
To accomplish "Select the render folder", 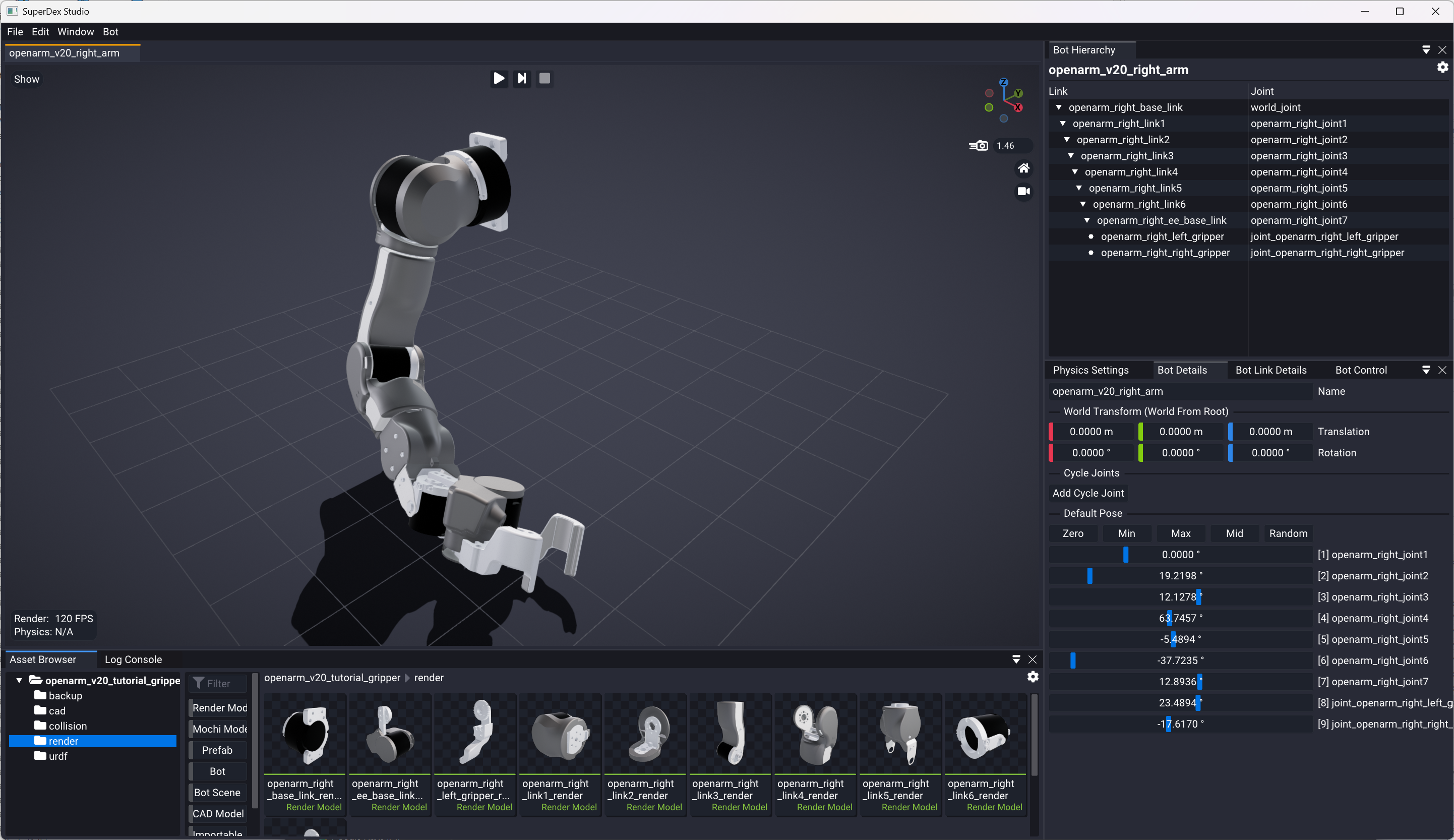I will point(93,741).
